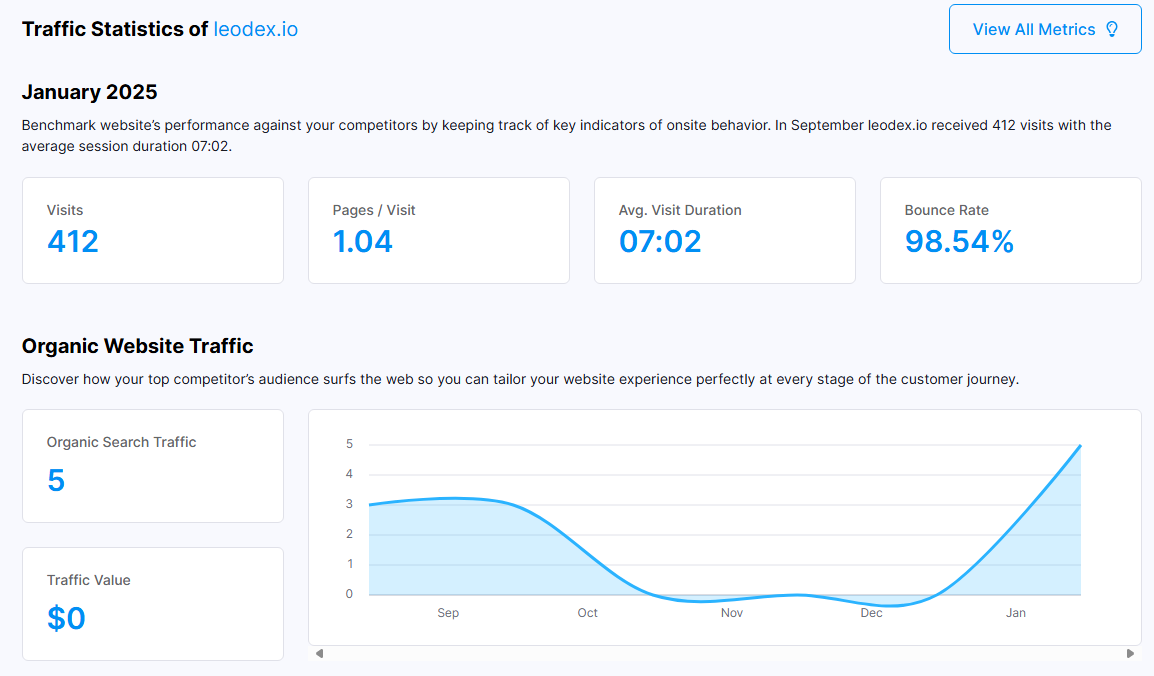Select the Pages / Visit 1.04 card

click(x=439, y=230)
